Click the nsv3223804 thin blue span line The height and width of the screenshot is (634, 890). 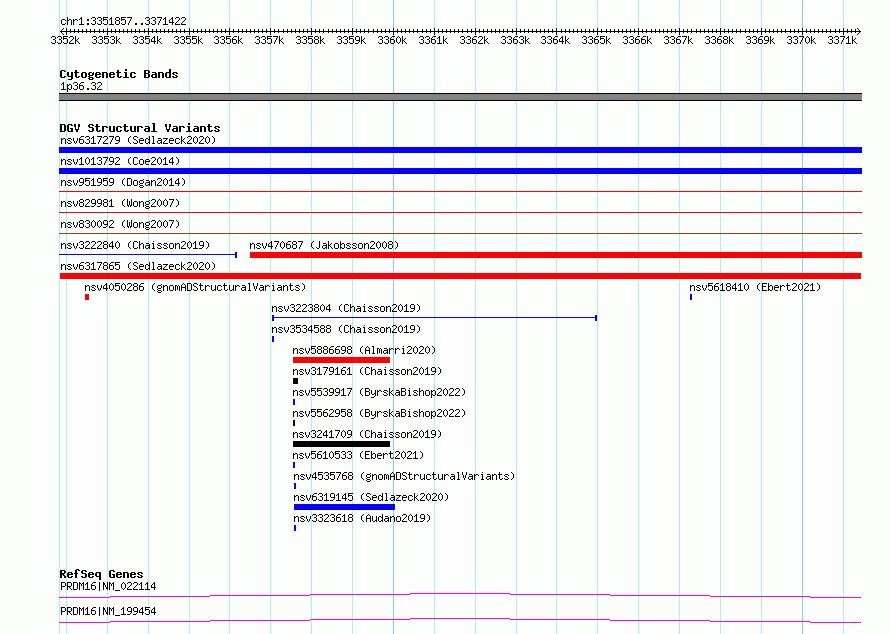[434, 318]
